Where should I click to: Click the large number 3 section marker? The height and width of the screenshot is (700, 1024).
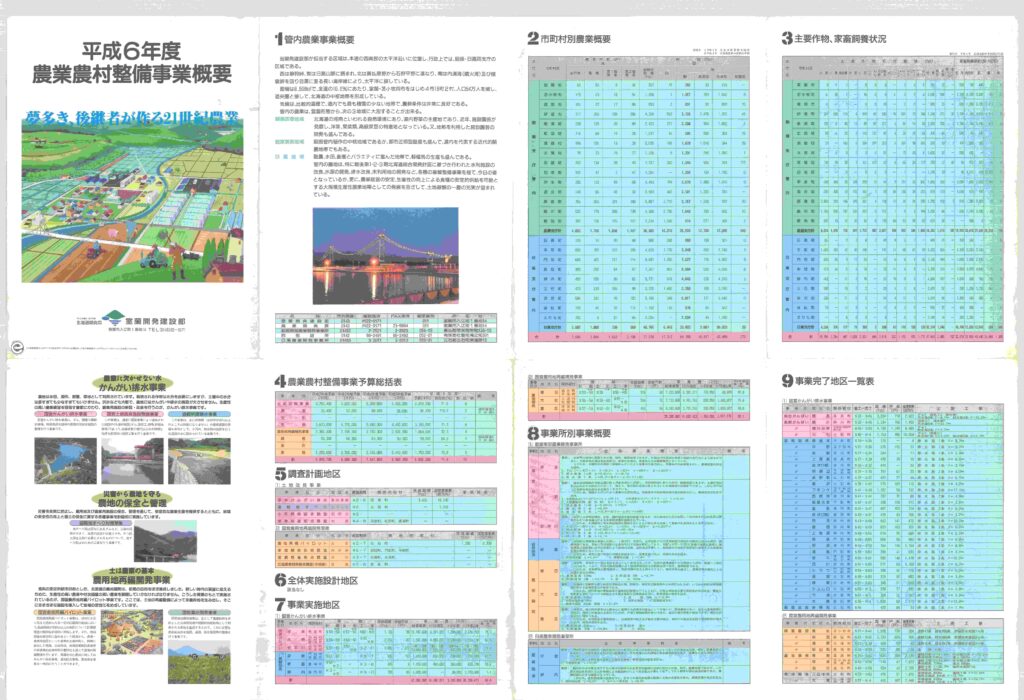point(787,40)
